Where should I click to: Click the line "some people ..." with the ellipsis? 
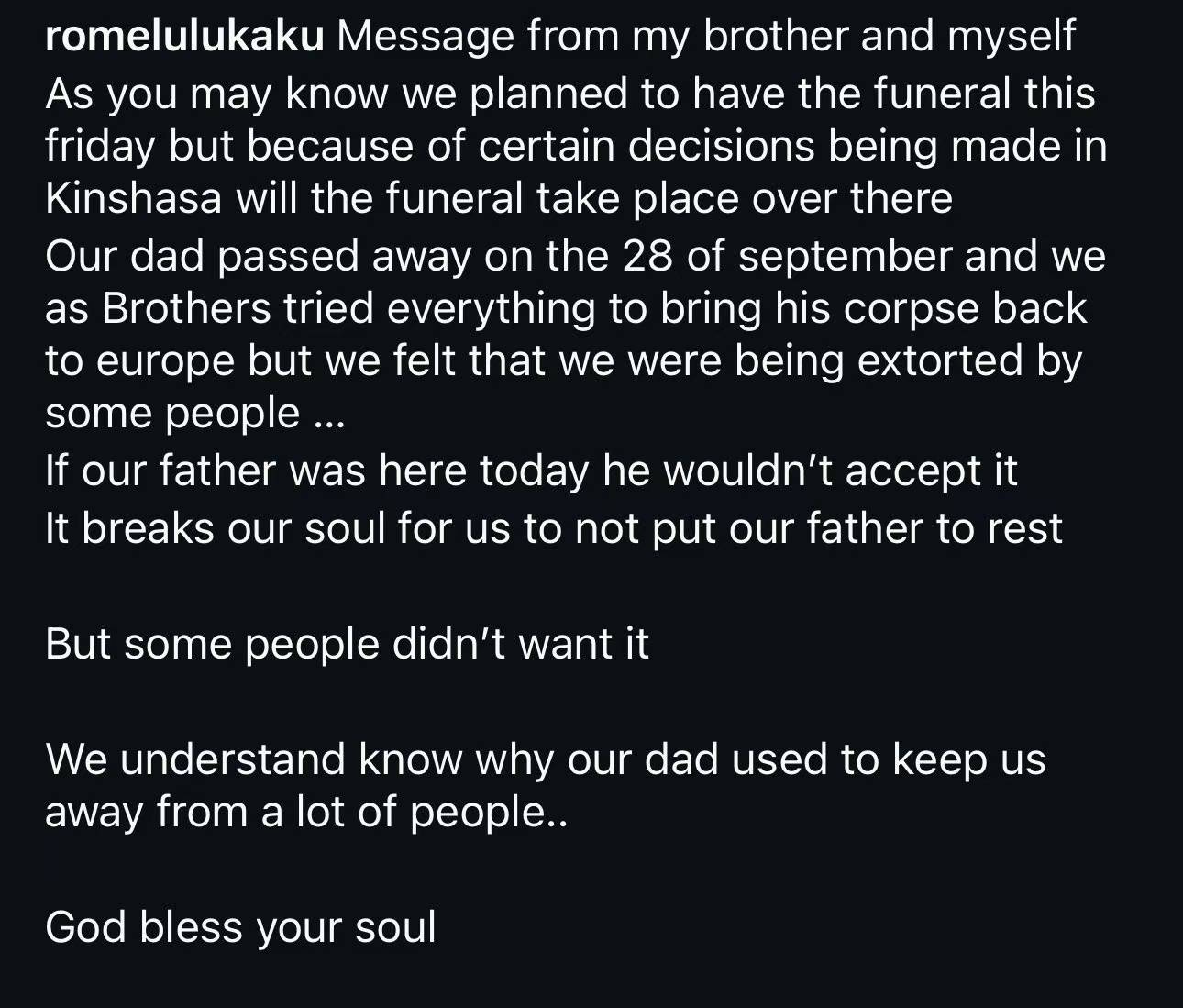194,414
